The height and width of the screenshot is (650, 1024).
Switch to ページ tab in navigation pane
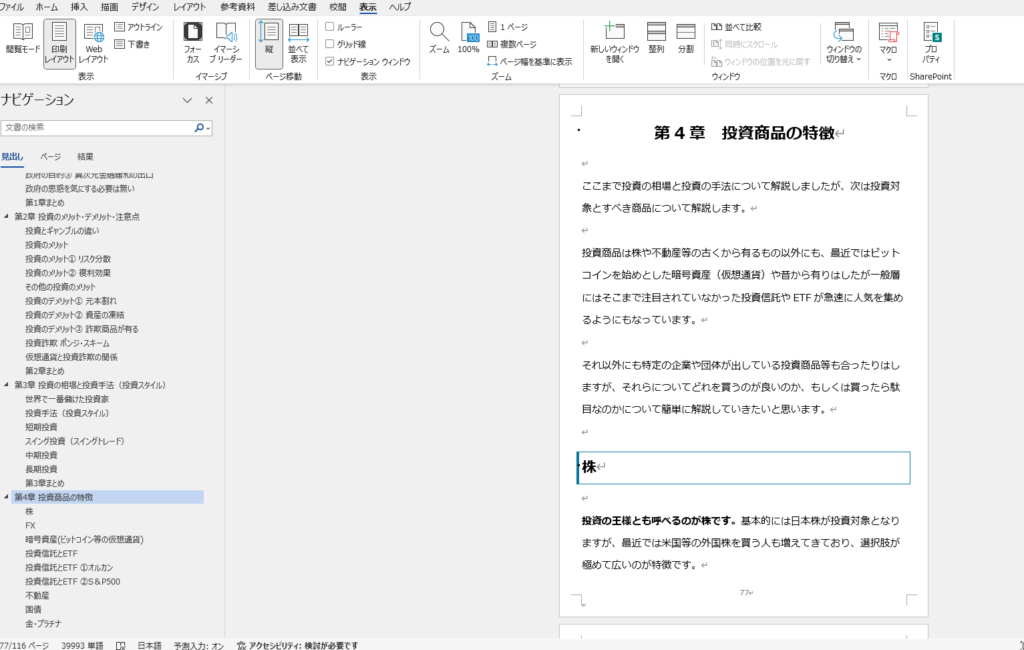50,157
